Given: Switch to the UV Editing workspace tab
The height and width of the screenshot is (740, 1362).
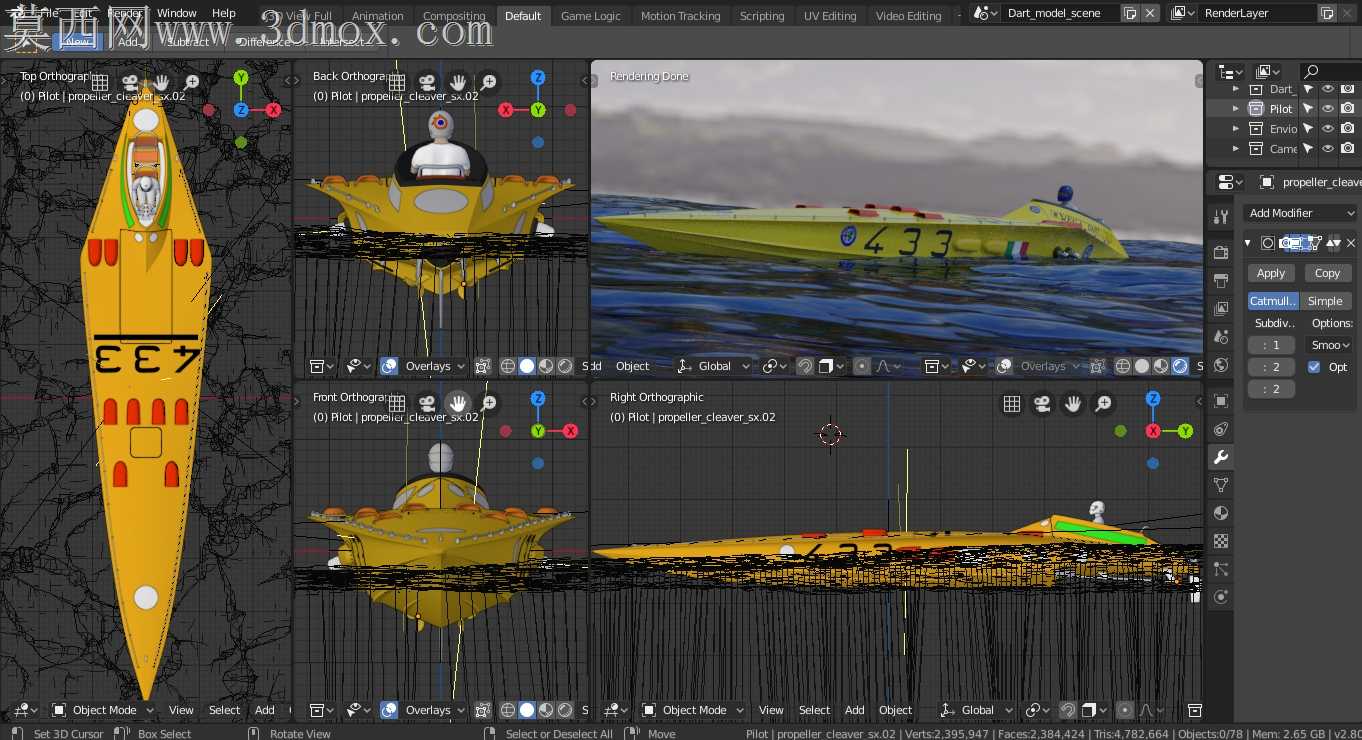Looking at the screenshot, I should coord(830,16).
